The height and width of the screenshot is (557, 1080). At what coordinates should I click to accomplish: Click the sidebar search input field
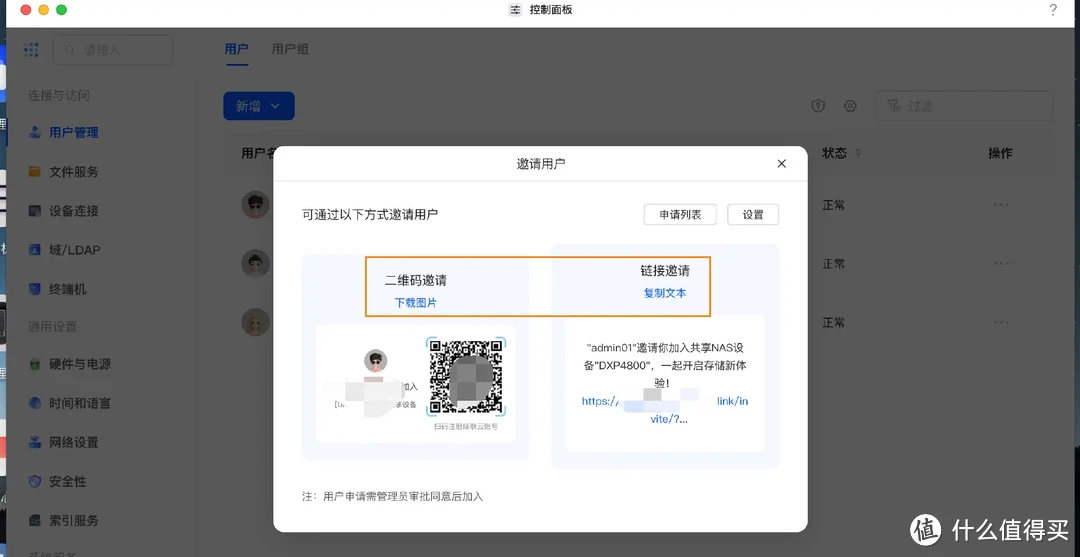tap(112, 50)
